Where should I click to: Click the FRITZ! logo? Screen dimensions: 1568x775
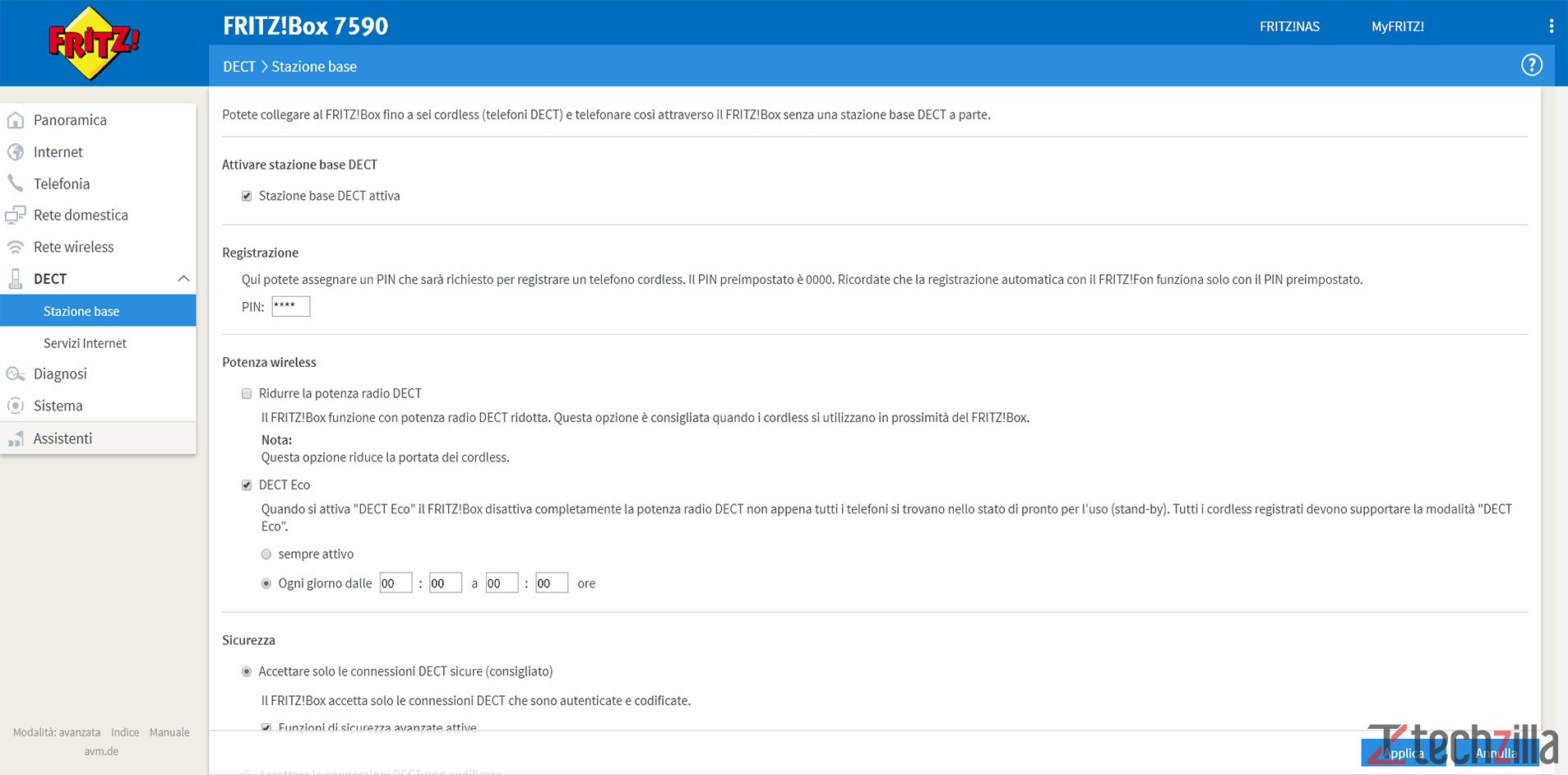[94, 43]
